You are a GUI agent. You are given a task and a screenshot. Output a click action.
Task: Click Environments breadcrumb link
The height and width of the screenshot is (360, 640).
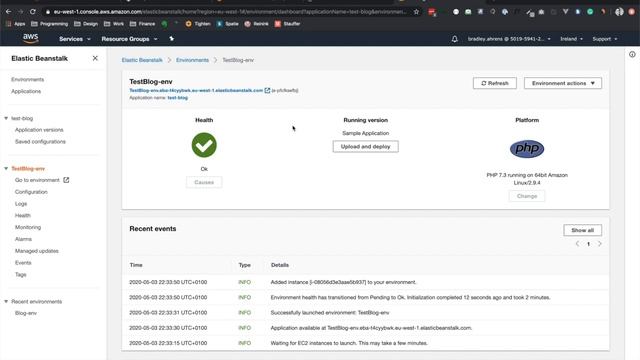point(192,60)
